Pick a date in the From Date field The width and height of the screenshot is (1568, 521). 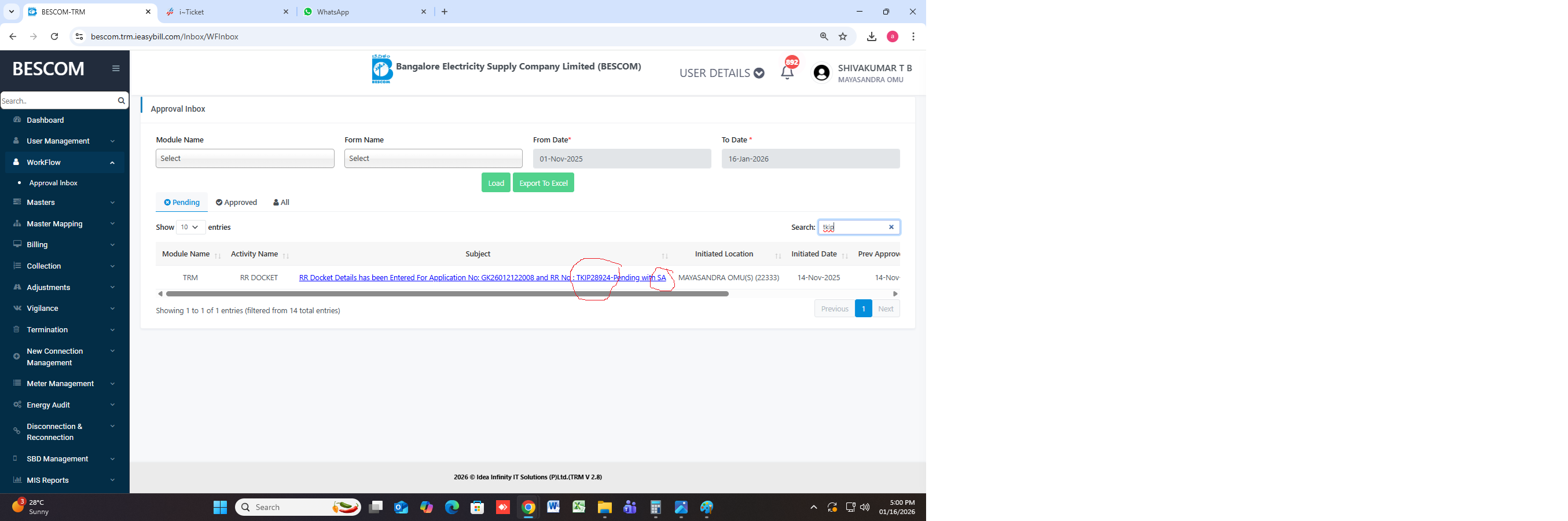(622, 159)
